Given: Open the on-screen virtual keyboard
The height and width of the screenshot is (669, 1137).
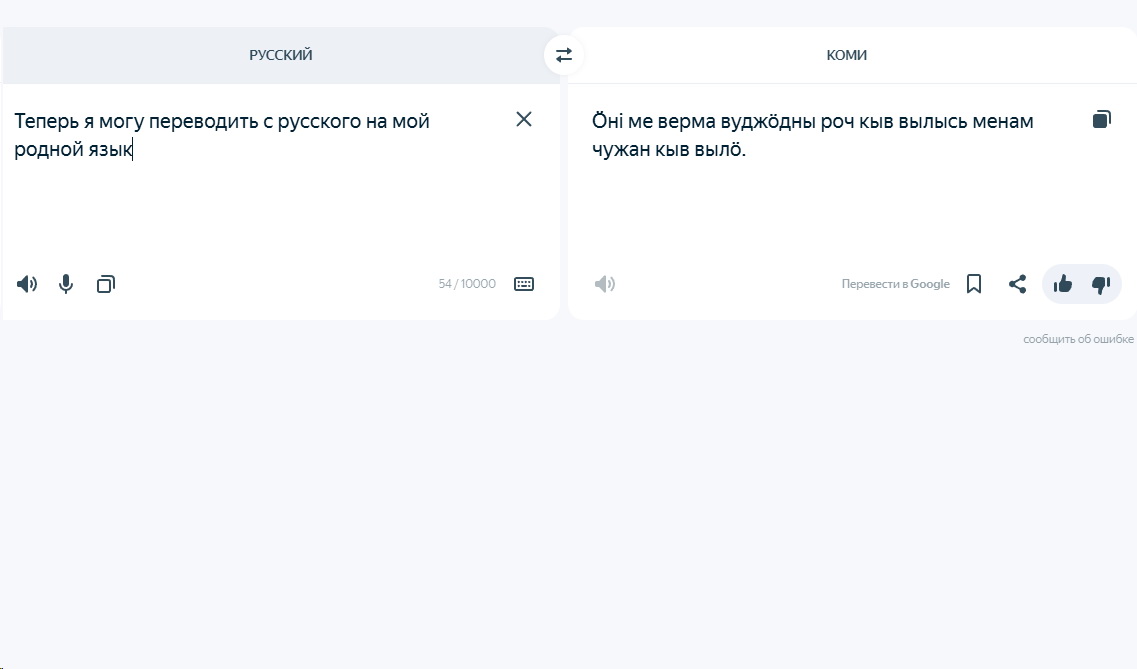Looking at the screenshot, I should click(524, 284).
